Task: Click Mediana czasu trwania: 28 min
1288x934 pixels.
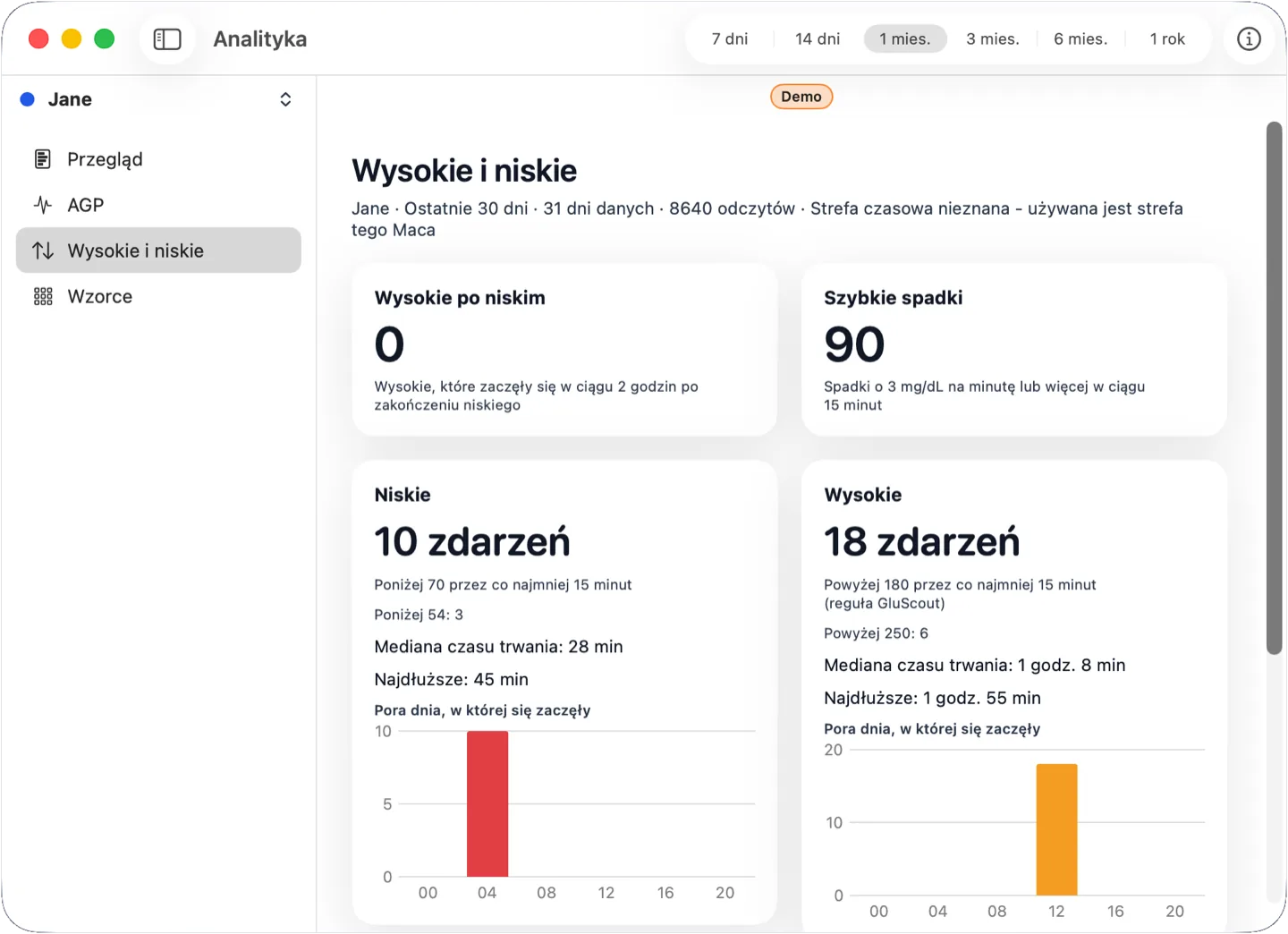Action: [x=498, y=647]
